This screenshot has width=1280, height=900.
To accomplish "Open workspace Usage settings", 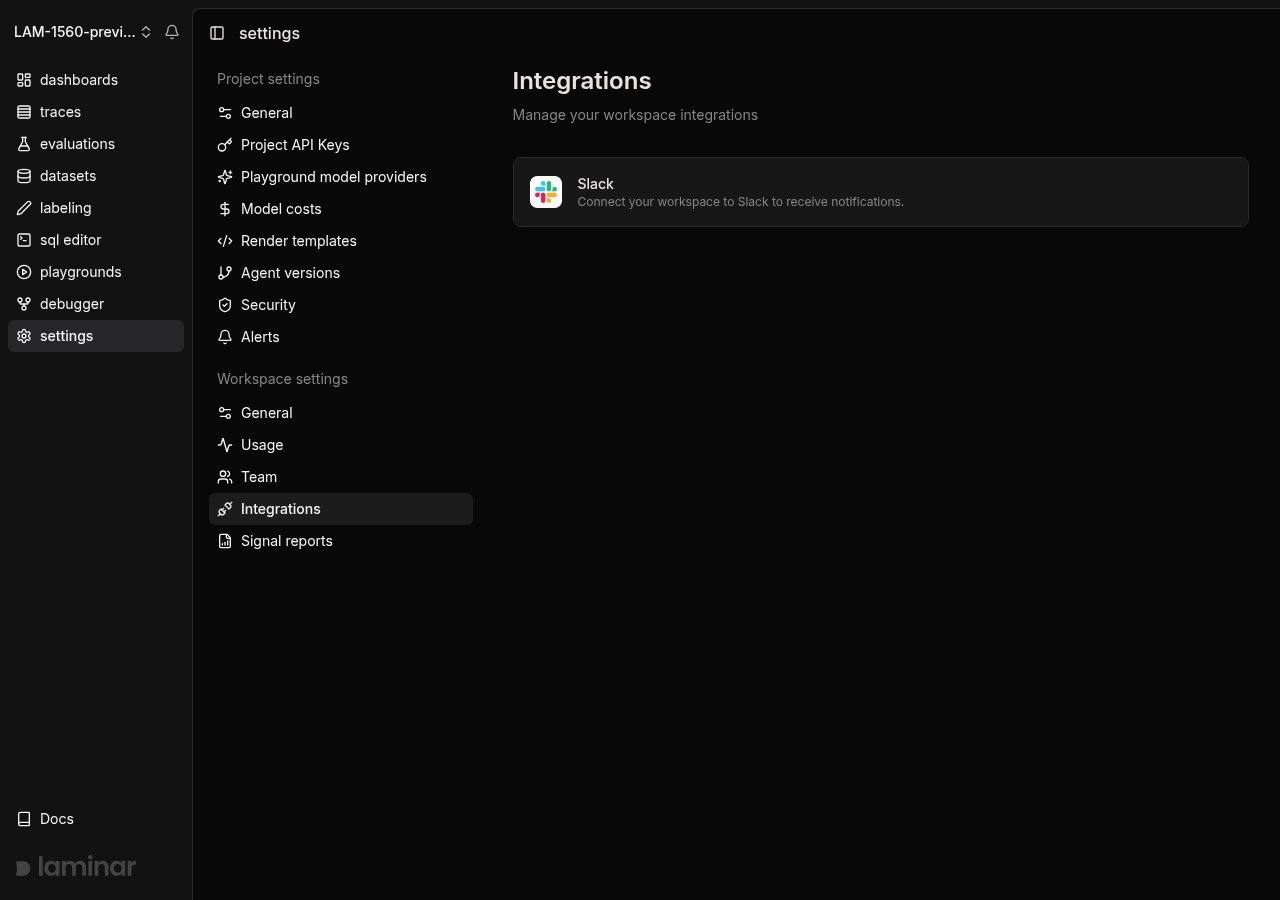I will tap(341, 445).
